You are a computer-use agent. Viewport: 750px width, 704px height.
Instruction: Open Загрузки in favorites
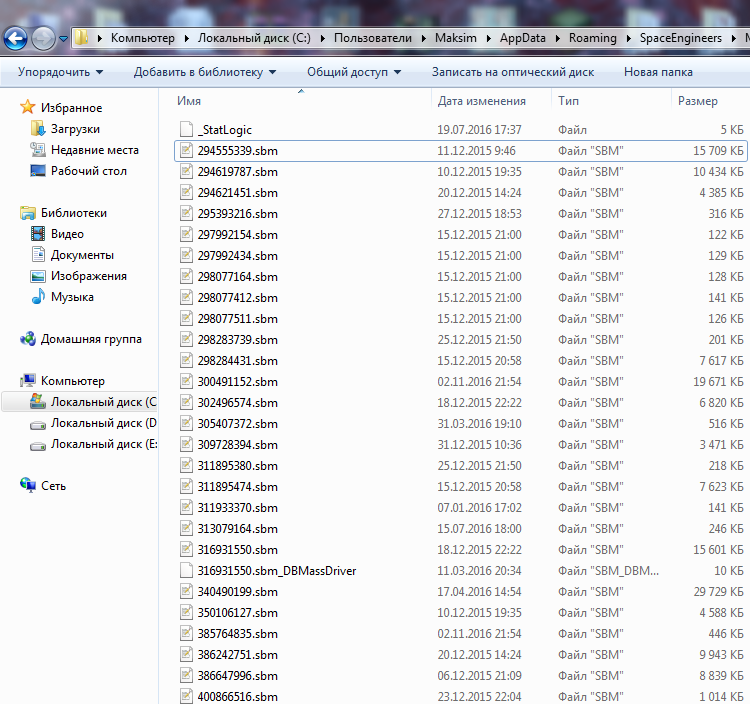[x=75, y=129]
